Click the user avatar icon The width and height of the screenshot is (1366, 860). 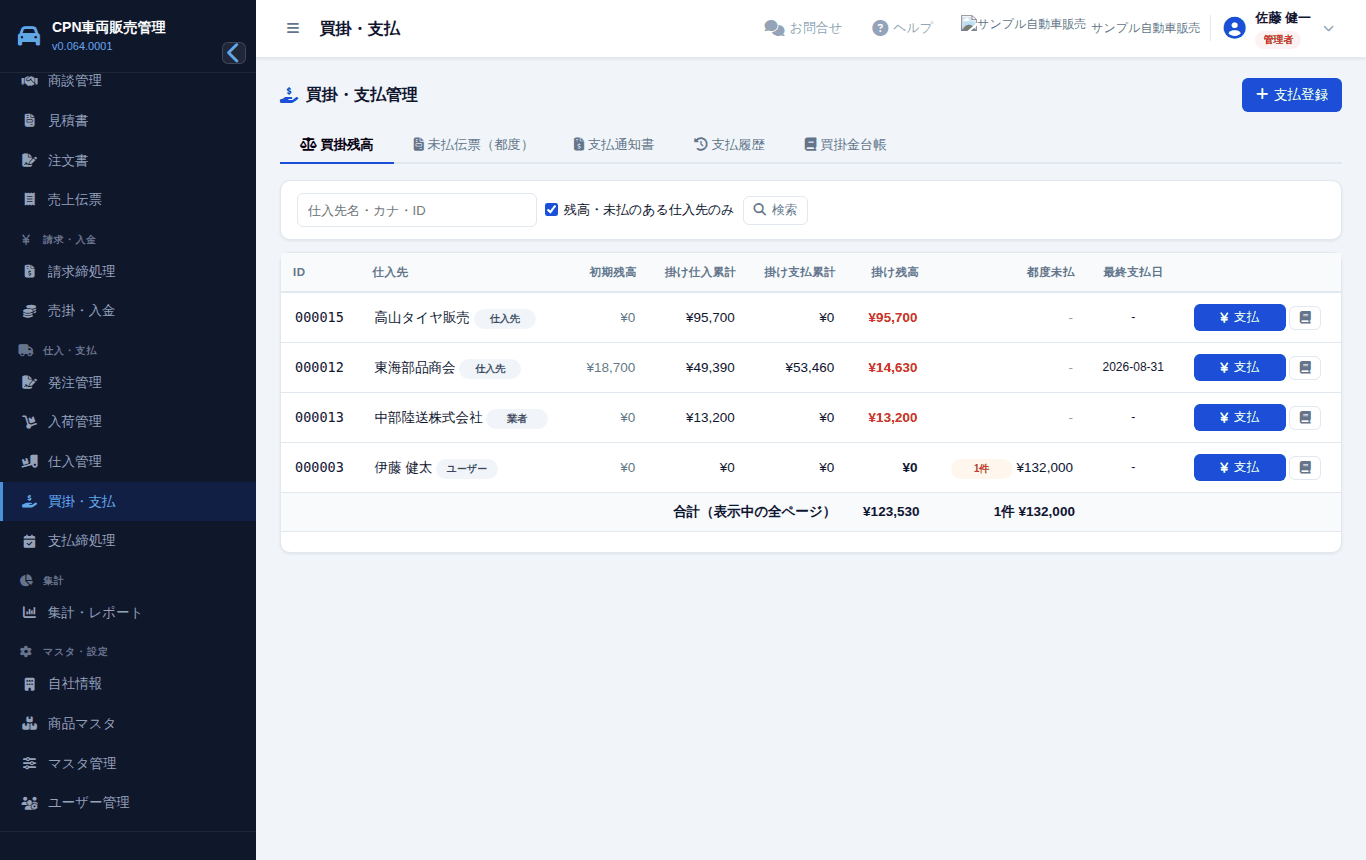(x=1235, y=28)
